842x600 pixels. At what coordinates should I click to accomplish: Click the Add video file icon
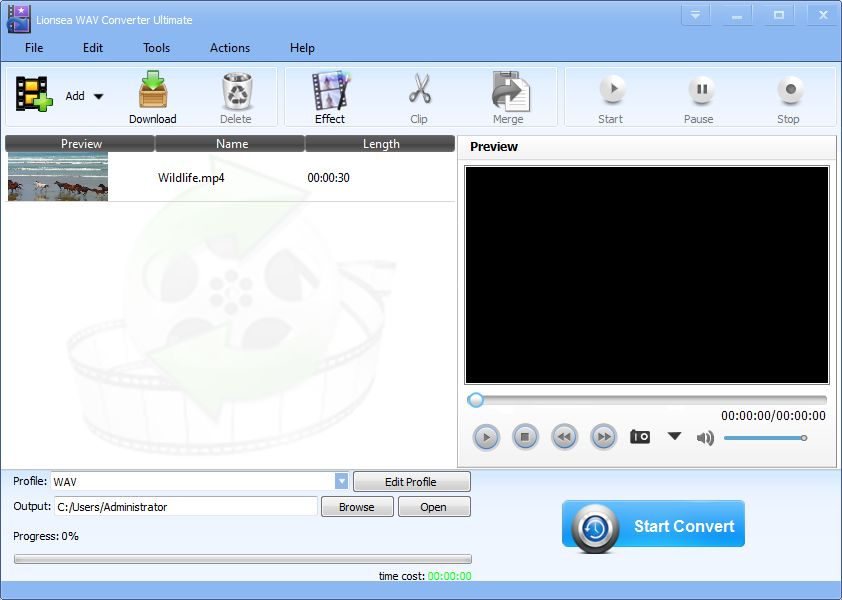[x=34, y=95]
